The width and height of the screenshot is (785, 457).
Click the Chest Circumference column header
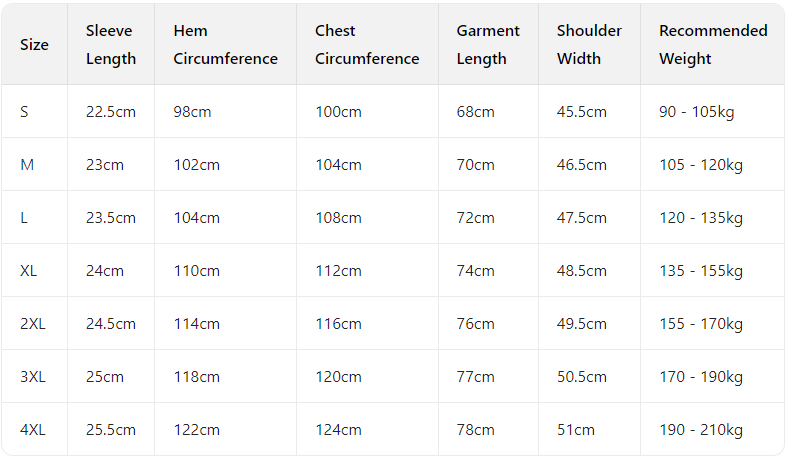(366, 45)
